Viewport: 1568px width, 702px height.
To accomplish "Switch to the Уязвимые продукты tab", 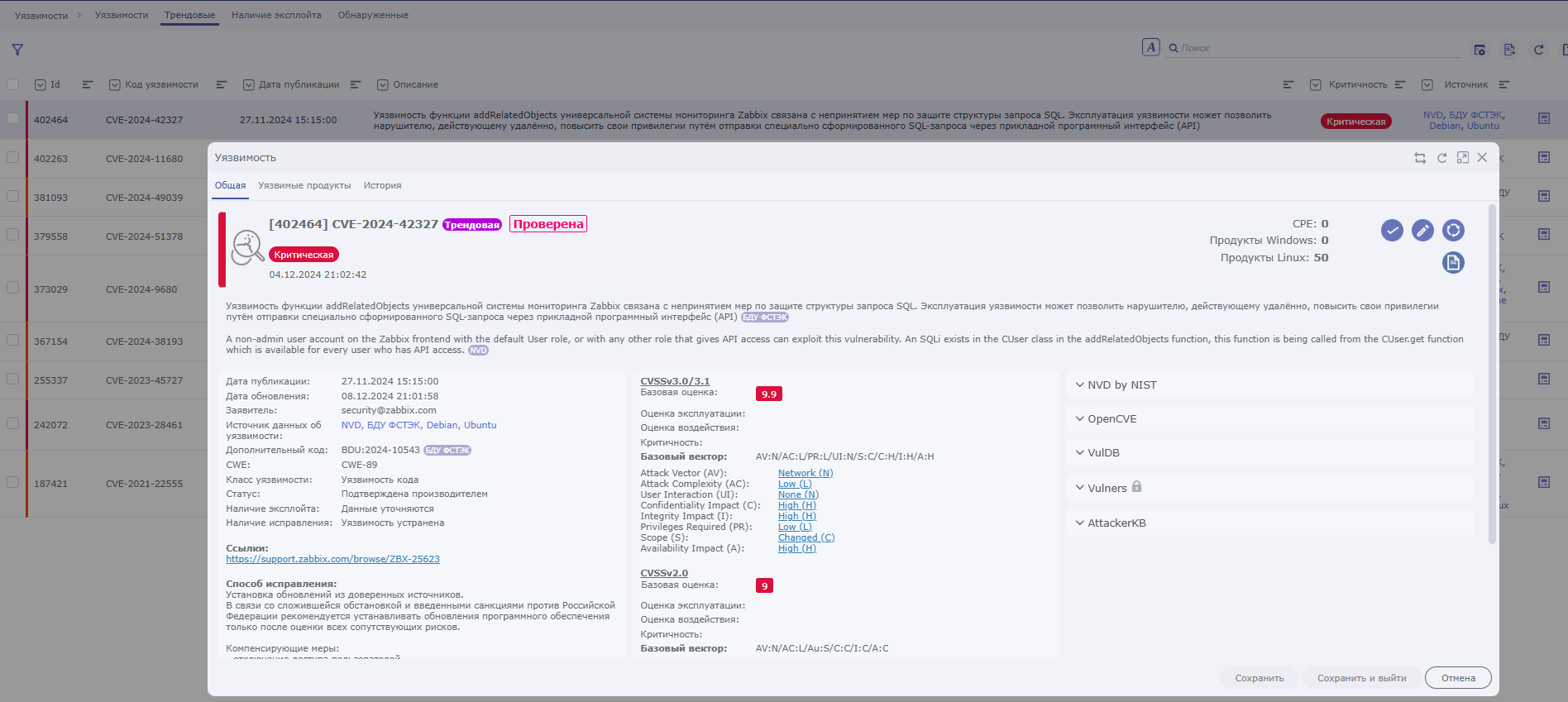I will (x=304, y=185).
